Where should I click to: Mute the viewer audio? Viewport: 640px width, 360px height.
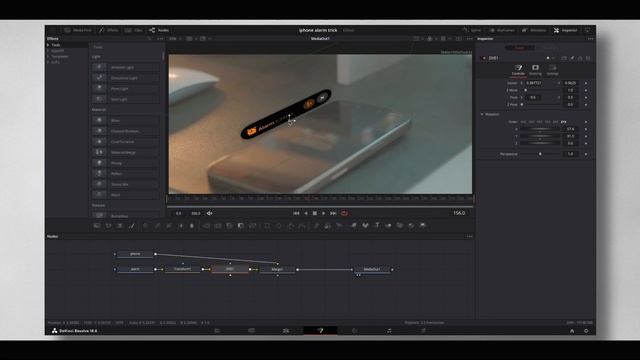(x=209, y=213)
